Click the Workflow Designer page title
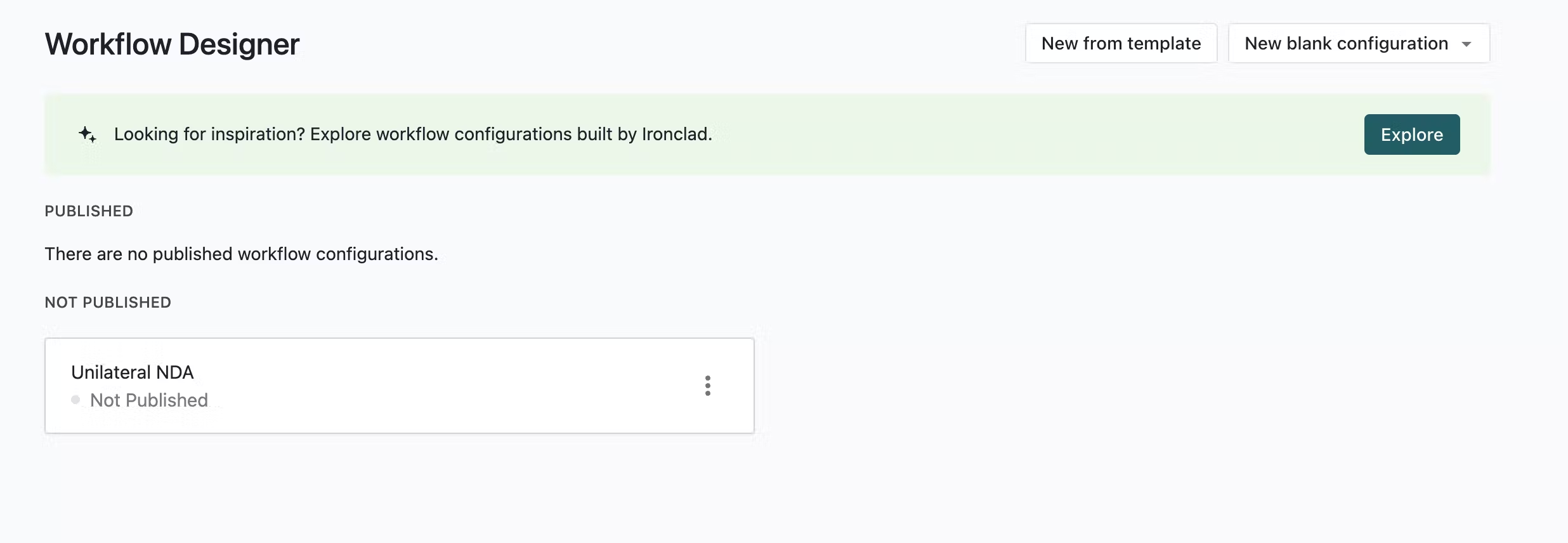 tap(172, 44)
